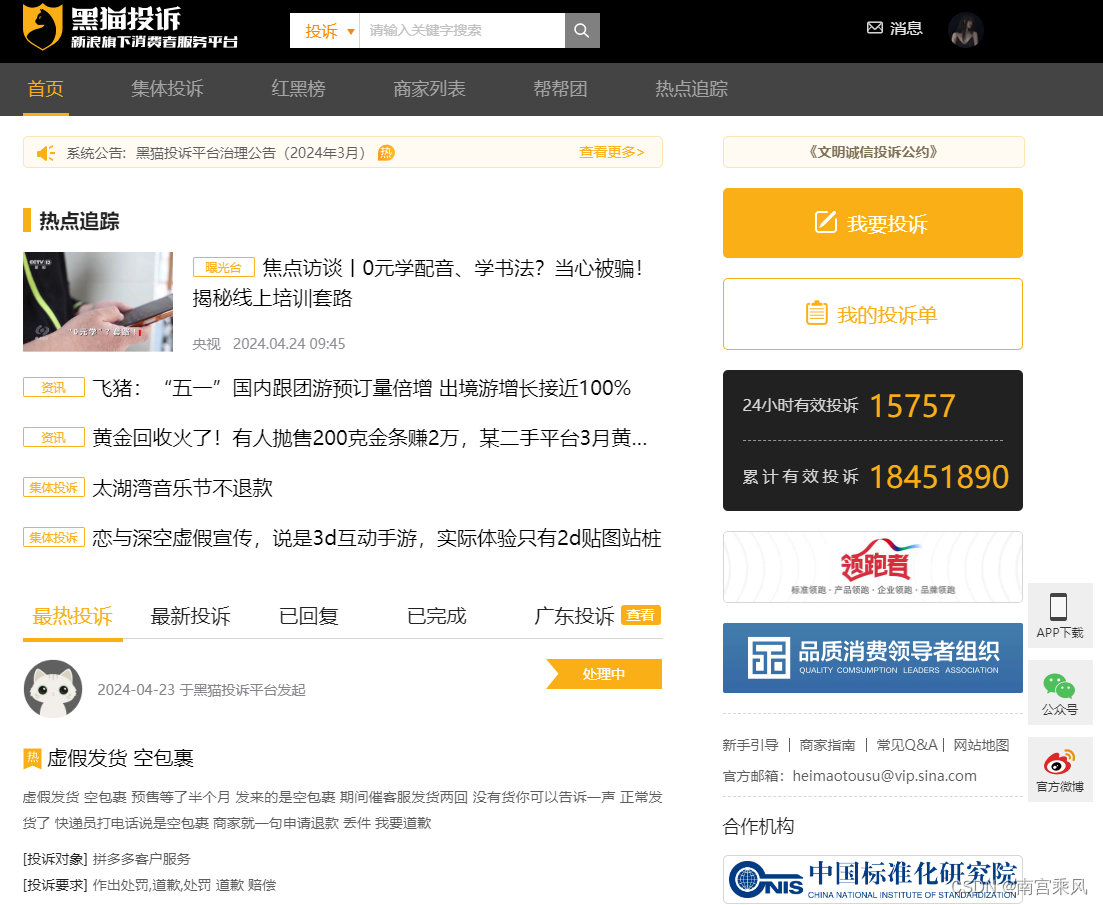Open the 消息 envelope icon
This screenshot has height=905, width=1103.
(x=874, y=28)
